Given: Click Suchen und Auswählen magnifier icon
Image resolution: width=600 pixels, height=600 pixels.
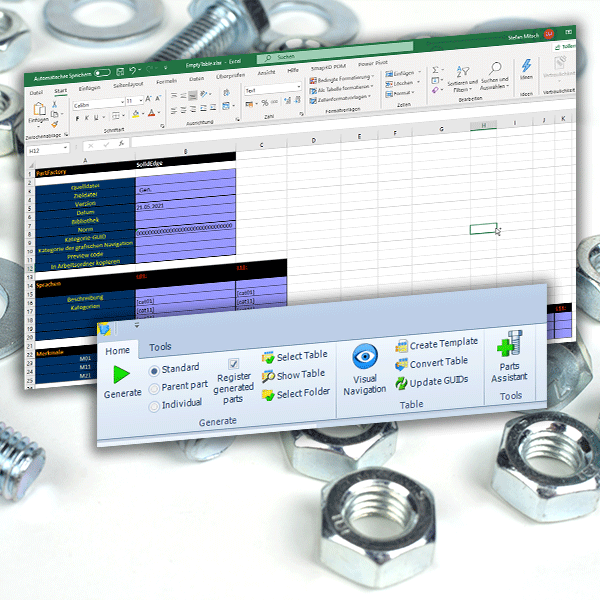Looking at the screenshot, I should (x=495, y=69).
